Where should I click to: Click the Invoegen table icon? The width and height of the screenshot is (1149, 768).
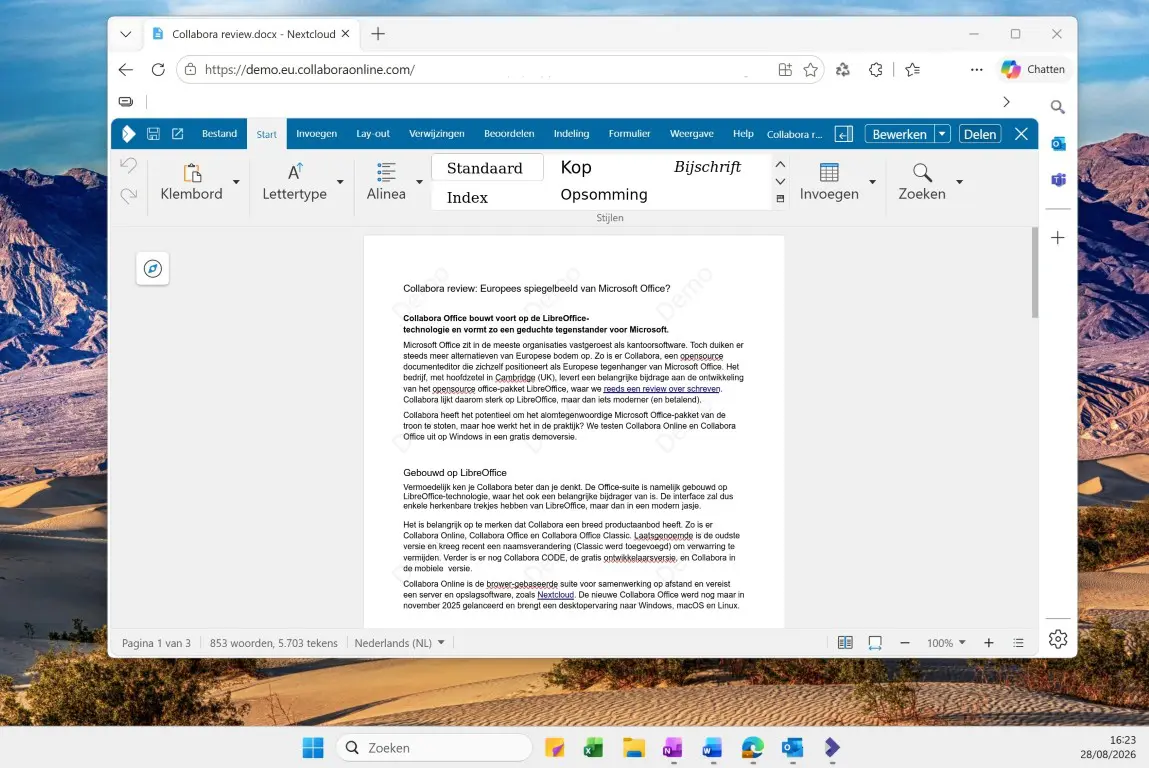[x=829, y=172]
